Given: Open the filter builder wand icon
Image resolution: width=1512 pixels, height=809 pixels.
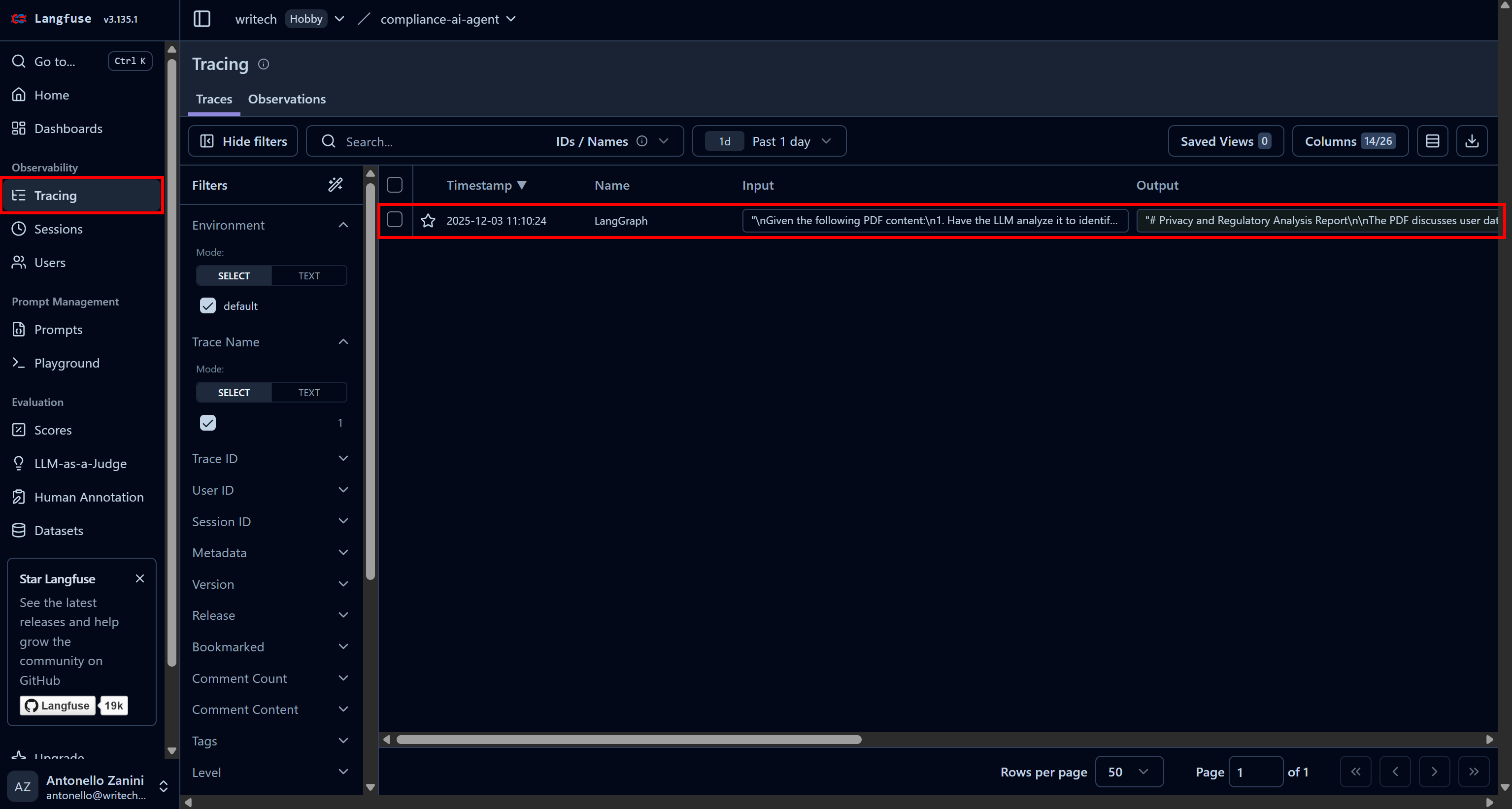Looking at the screenshot, I should [x=335, y=184].
